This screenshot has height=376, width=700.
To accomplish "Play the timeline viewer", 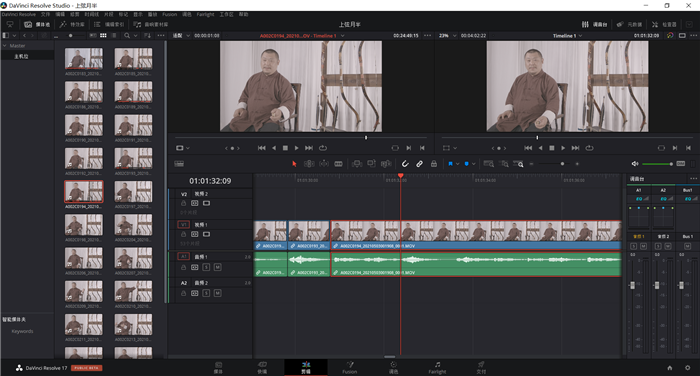I will [563, 148].
